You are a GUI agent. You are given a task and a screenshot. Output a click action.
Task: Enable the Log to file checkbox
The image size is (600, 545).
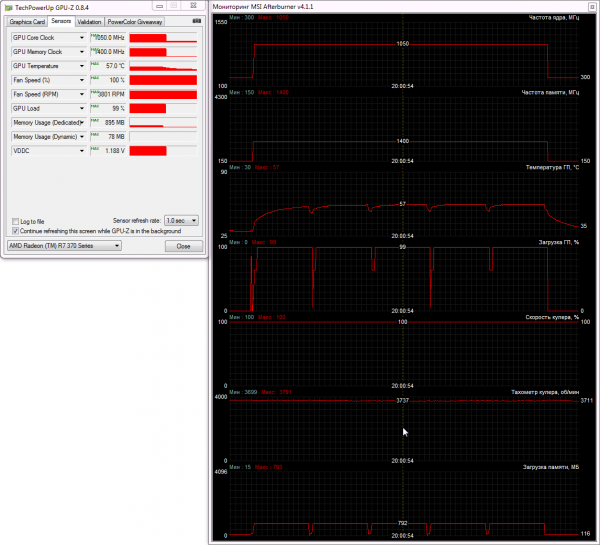(15, 222)
